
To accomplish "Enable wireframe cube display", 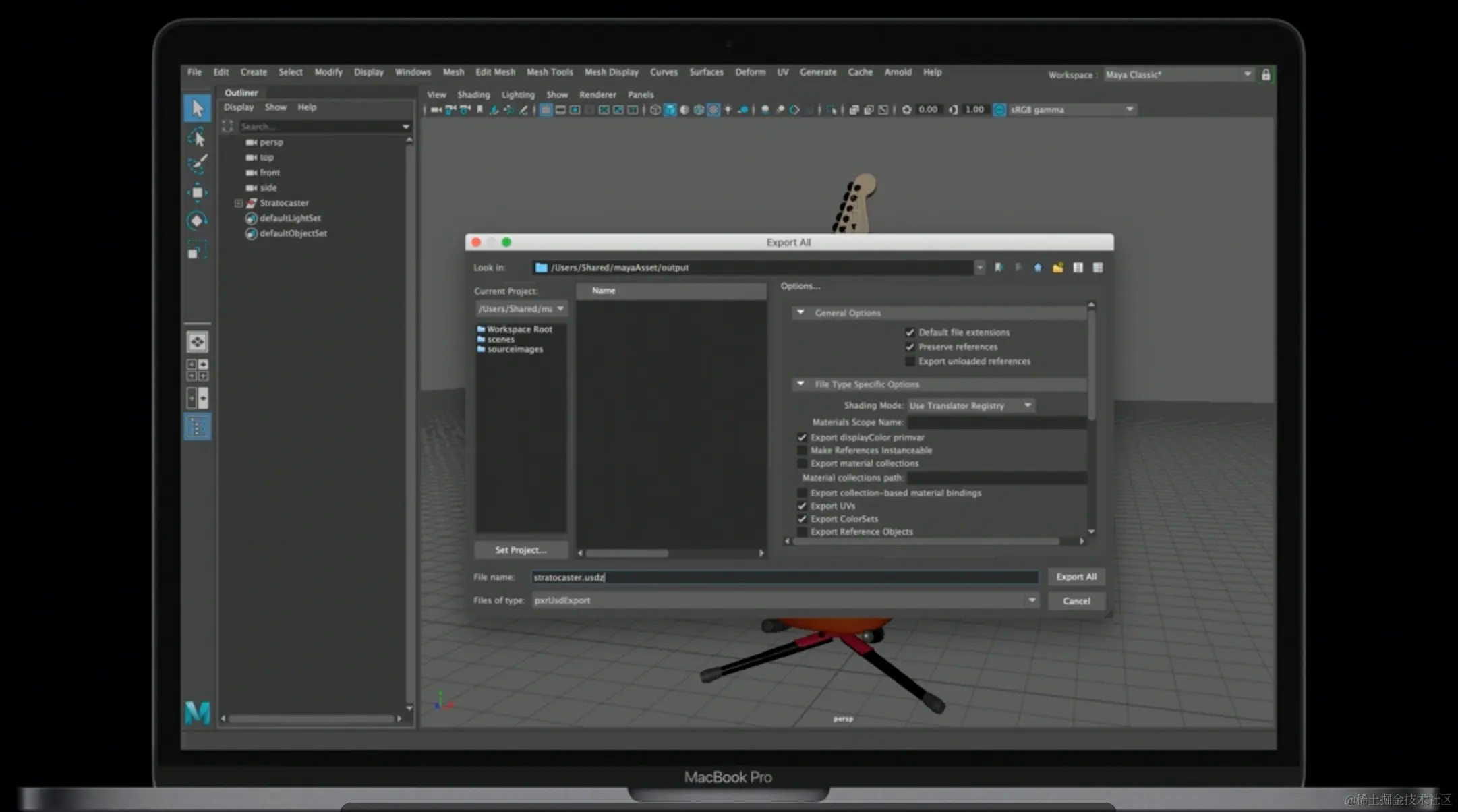I will [655, 109].
